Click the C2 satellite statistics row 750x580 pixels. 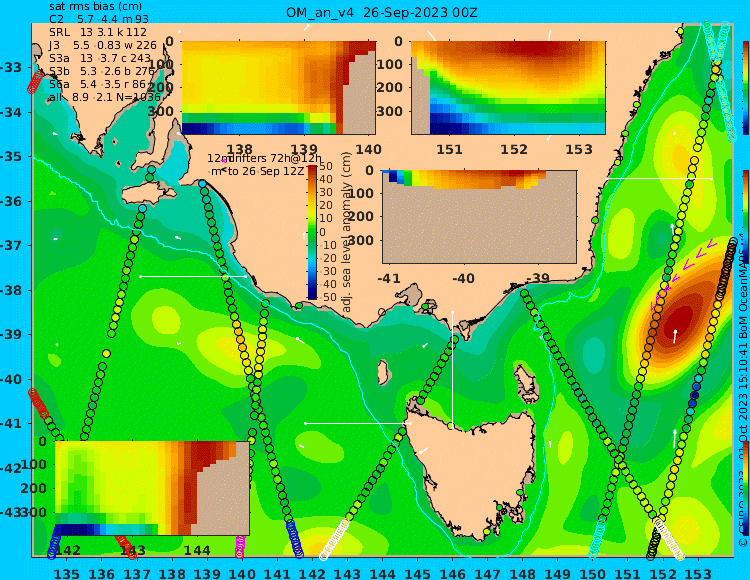click(99, 19)
